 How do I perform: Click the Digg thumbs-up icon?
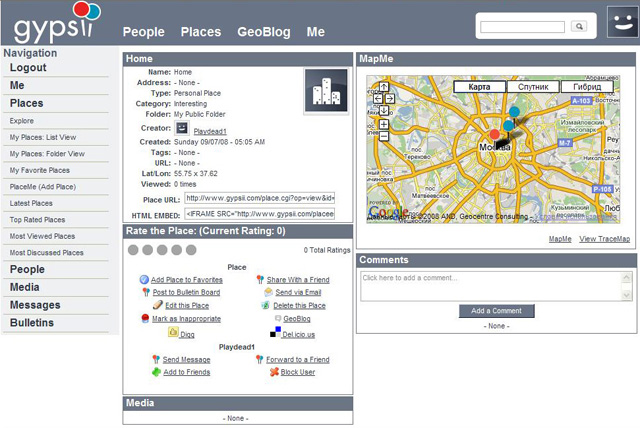tap(173, 332)
